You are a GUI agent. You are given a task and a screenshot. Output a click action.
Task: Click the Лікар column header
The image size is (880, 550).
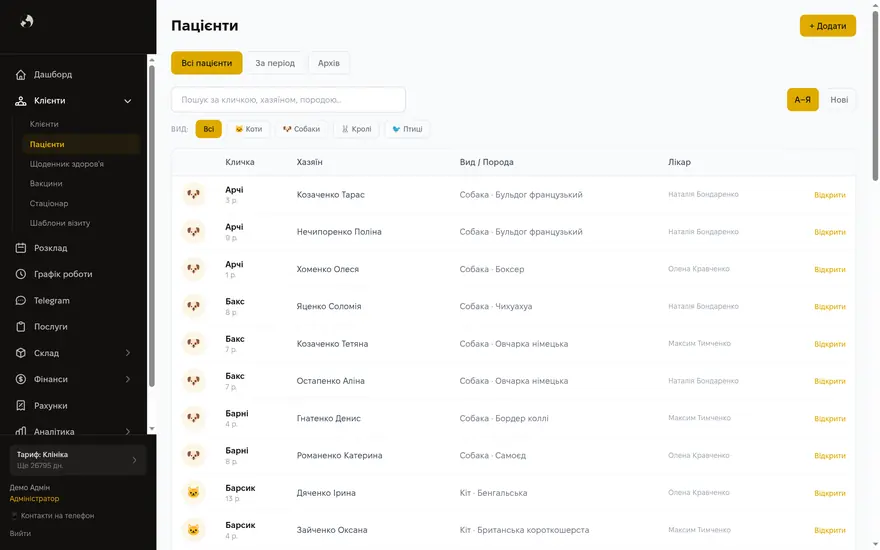tap(679, 162)
